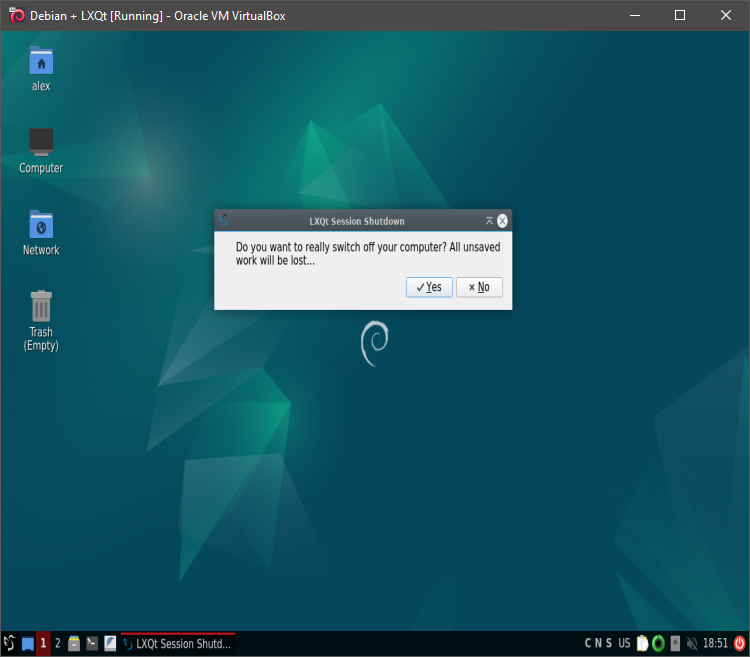Open the removable media eject icon
Screen dimensions: 750x657
675,644
